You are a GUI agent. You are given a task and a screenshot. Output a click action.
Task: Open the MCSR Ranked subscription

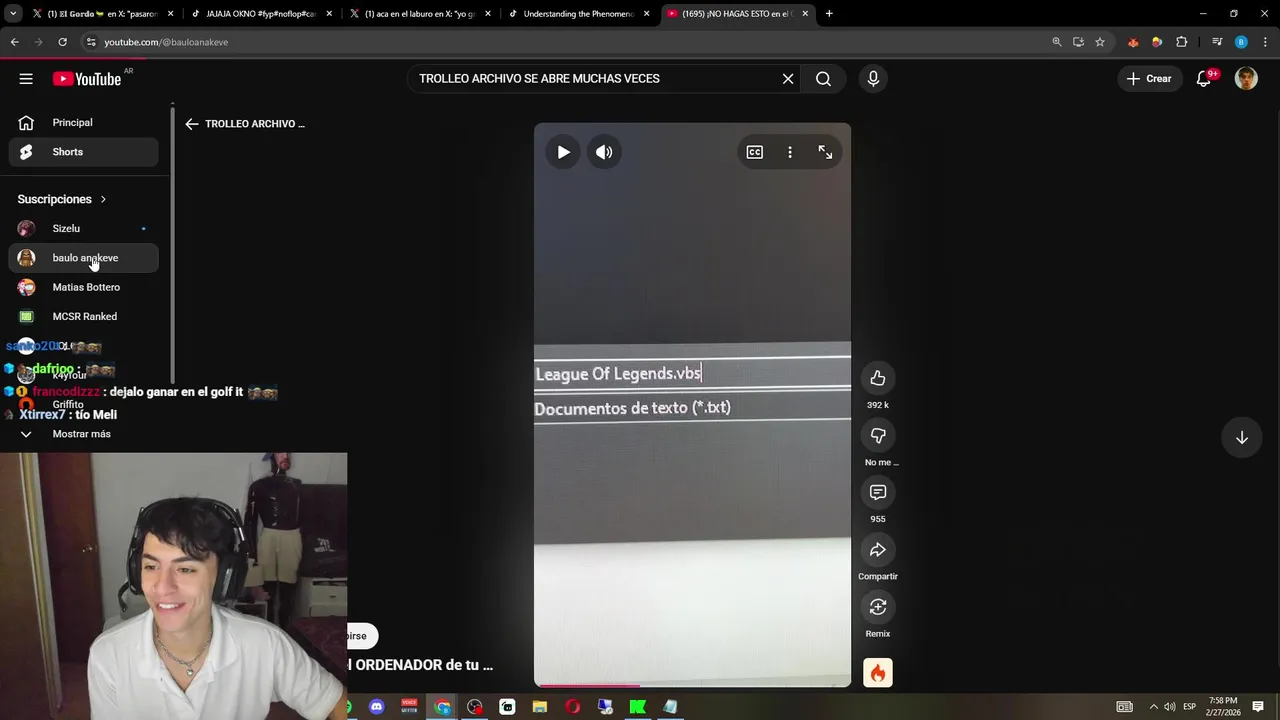coord(84,317)
